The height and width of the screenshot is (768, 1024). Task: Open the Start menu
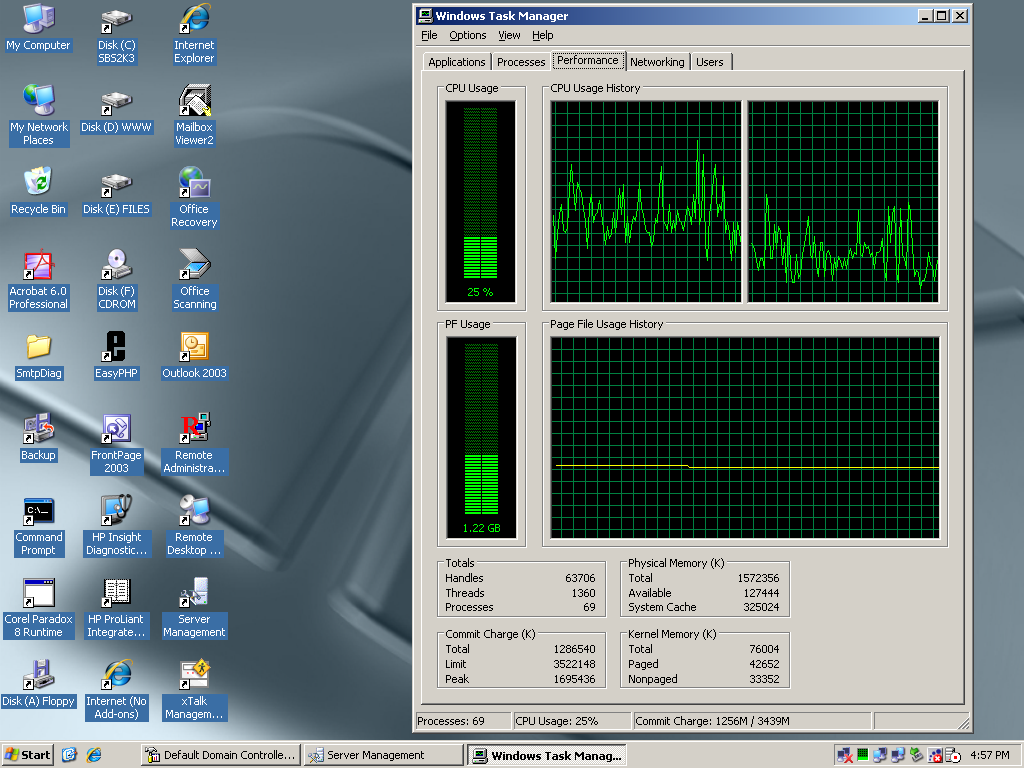pyautogui.click(x=27, y=755)
